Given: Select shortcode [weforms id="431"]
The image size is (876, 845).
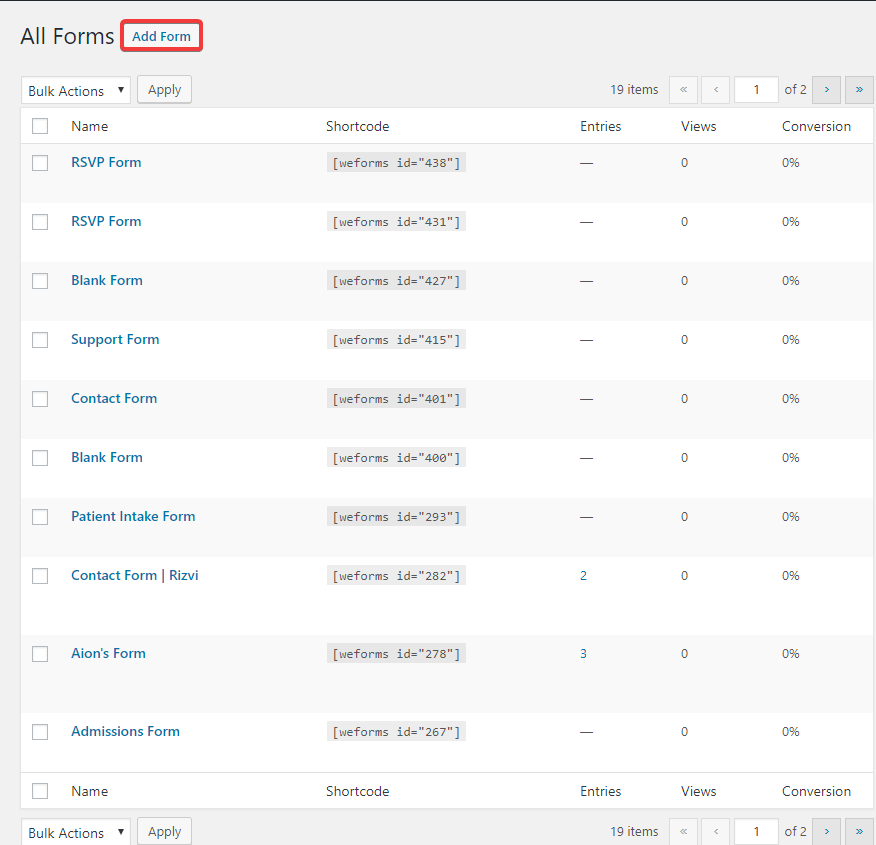Looking at the screenshot, I should pyautogui.click(x=396, y=222).
